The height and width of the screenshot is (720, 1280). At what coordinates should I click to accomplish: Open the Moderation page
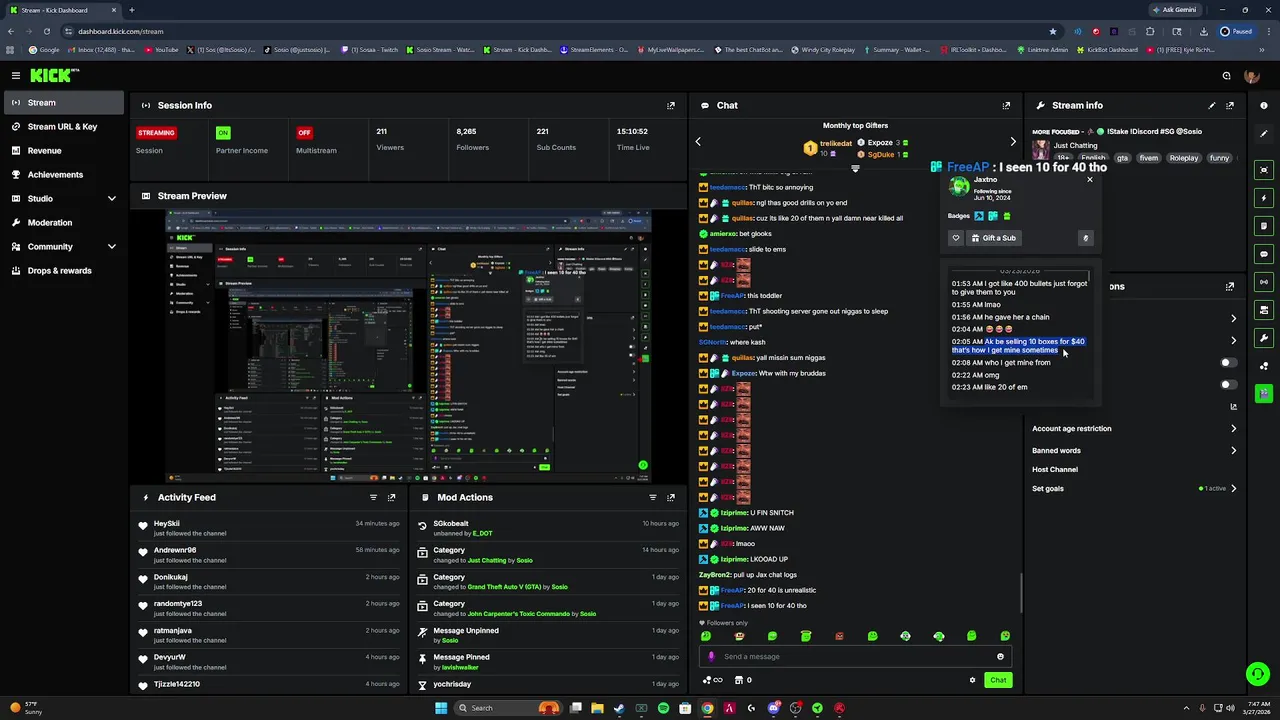pyautogui.click(x=62, y=222)
